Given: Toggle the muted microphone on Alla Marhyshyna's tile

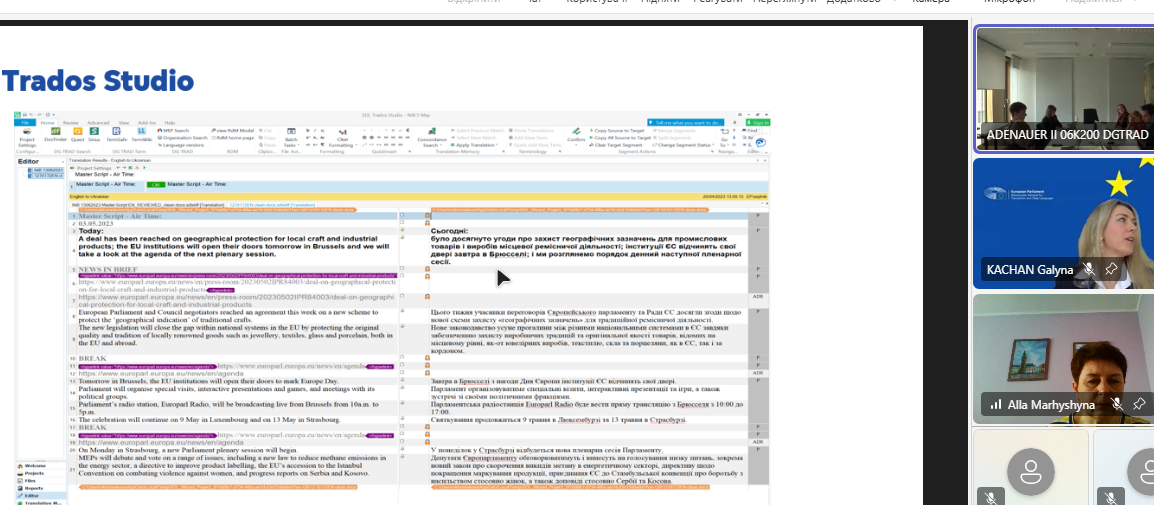Looking at the screenshot, I should [1117, 404].
